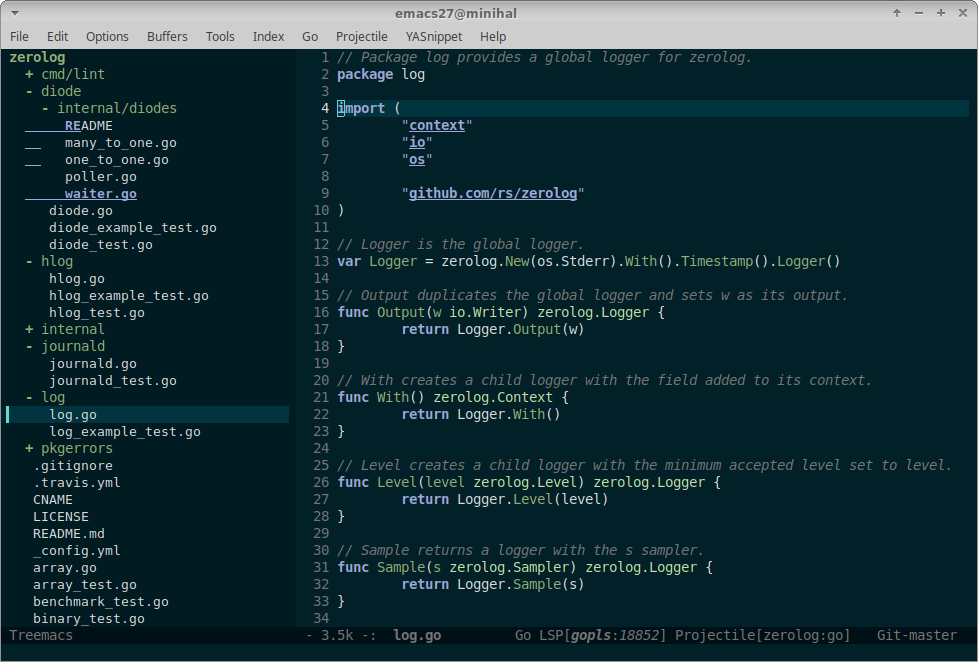The height and width of the screenshot is (662, 978).
Task: Place cursor on "package log" line
Action: (381, 74)
